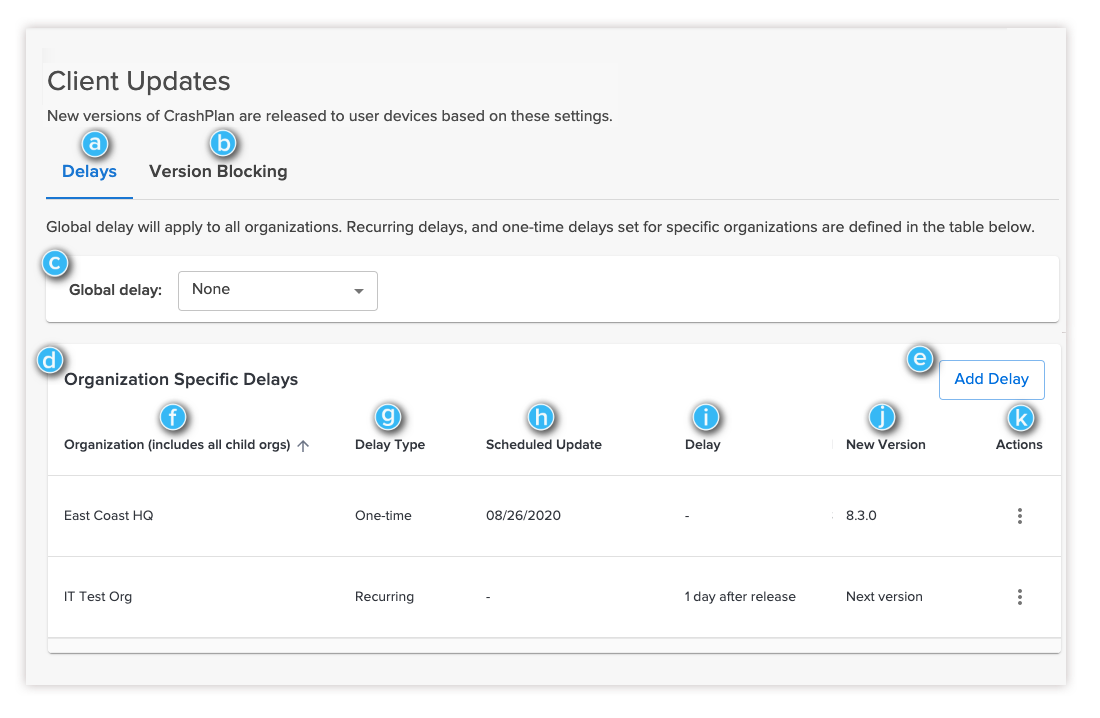1100x718 pixels.
Task: Switch to the Version Blocking tab
Action: point(218,171)
